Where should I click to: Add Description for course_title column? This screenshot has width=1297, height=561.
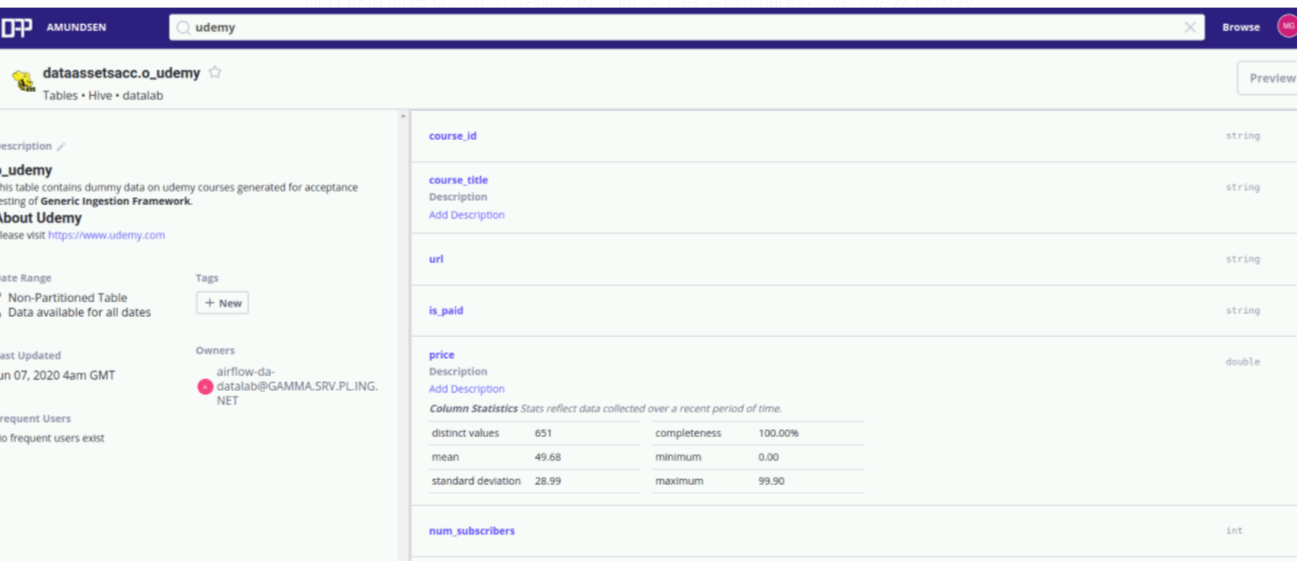(x=466, y=215)
